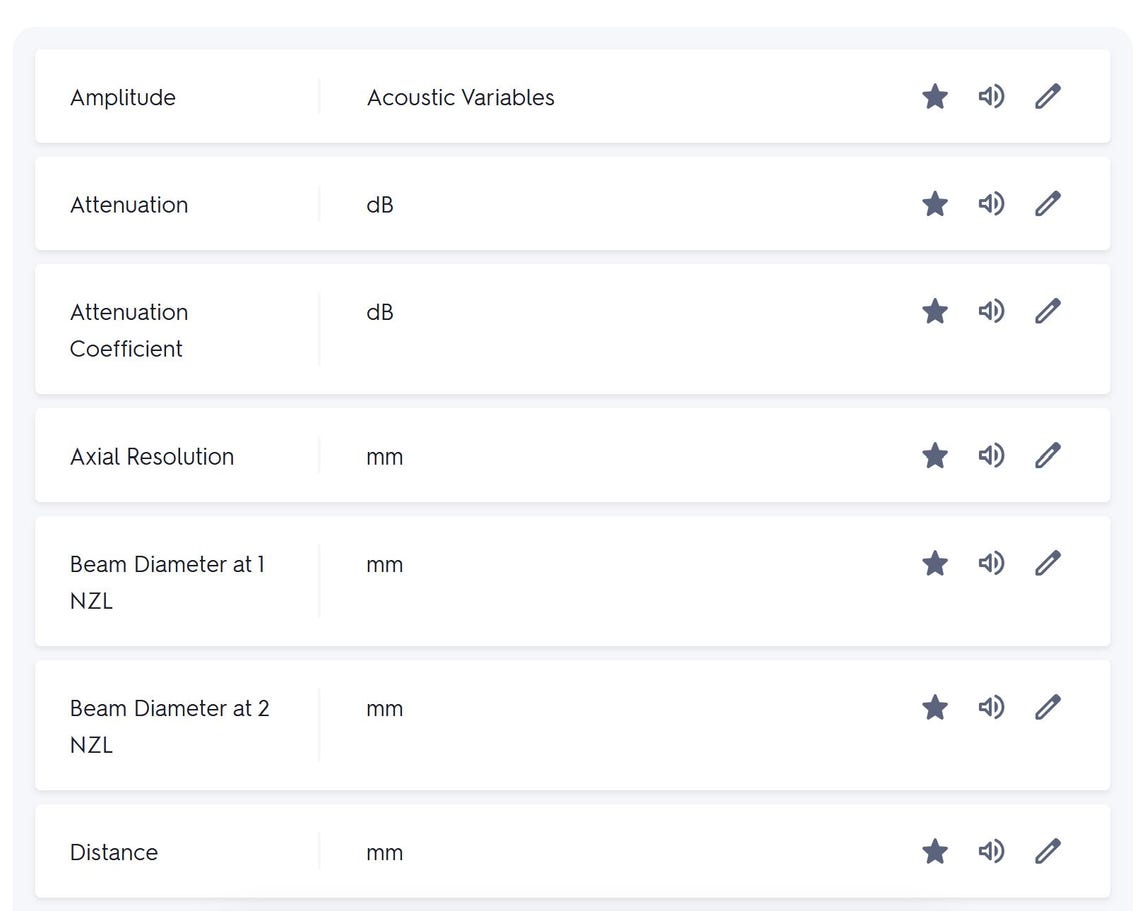This screenshot has width=1140, height=911.
Task: Edit the Beam Diameter at 1 NZL entry
Action: 1047,563
